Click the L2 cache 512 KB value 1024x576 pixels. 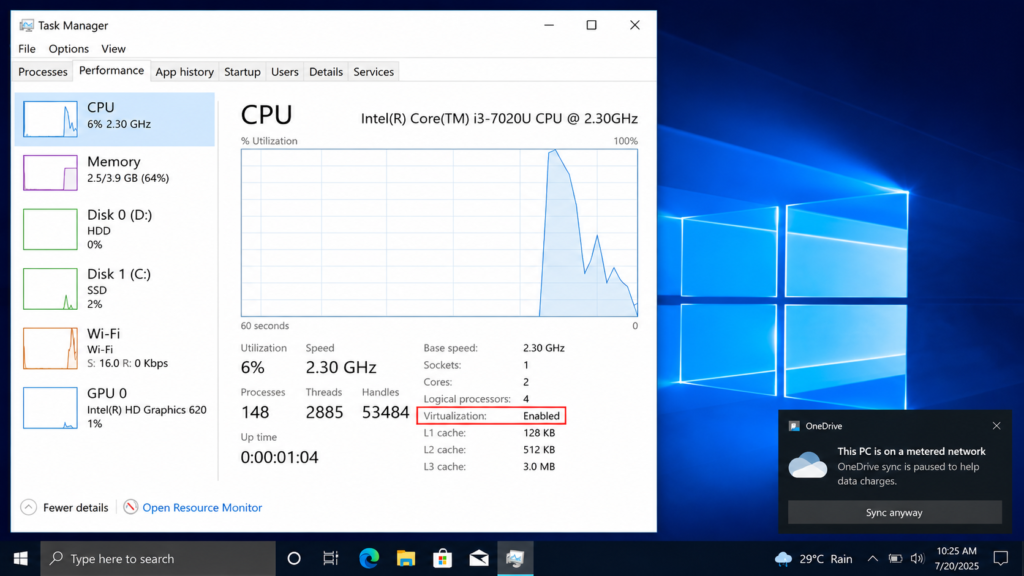[539, 450]
